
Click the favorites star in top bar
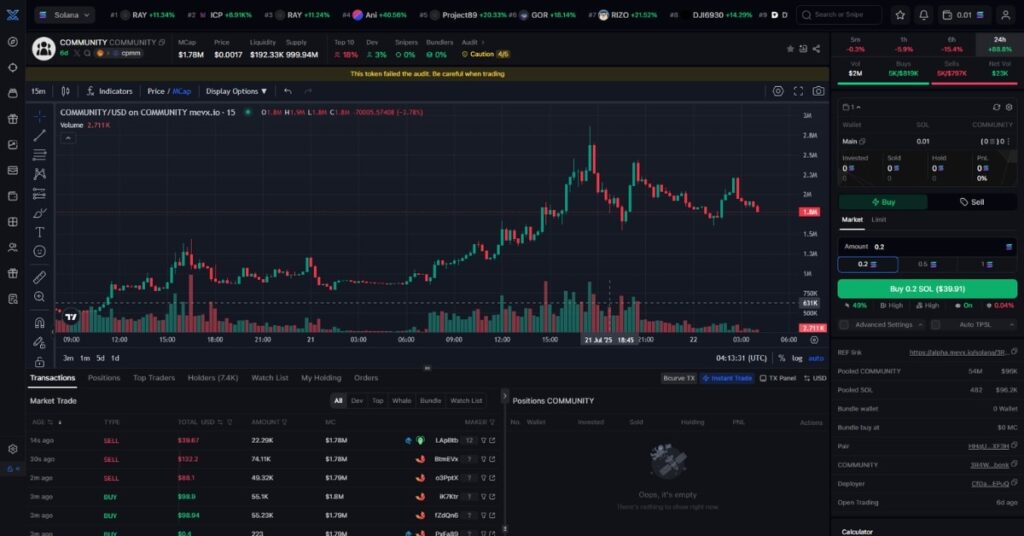901,15
